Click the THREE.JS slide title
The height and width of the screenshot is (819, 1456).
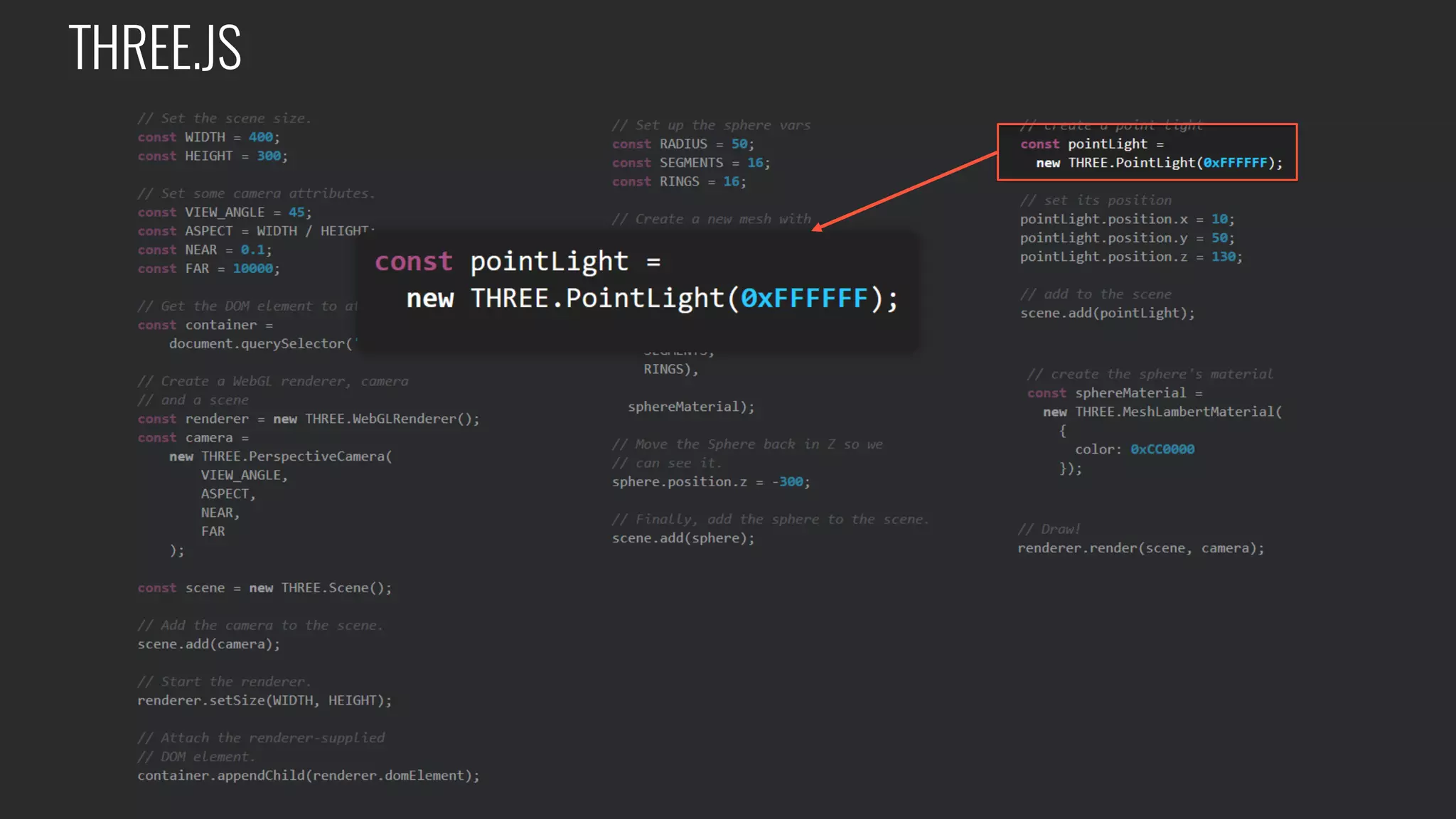point(155,48)
